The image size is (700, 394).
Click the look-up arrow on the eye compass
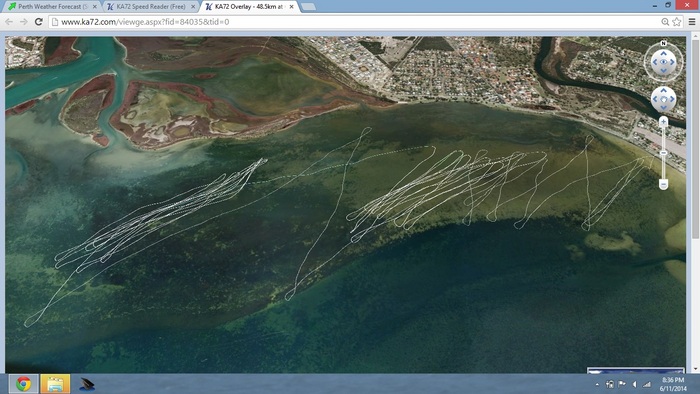pyautogui.click(x=663, y=54)
